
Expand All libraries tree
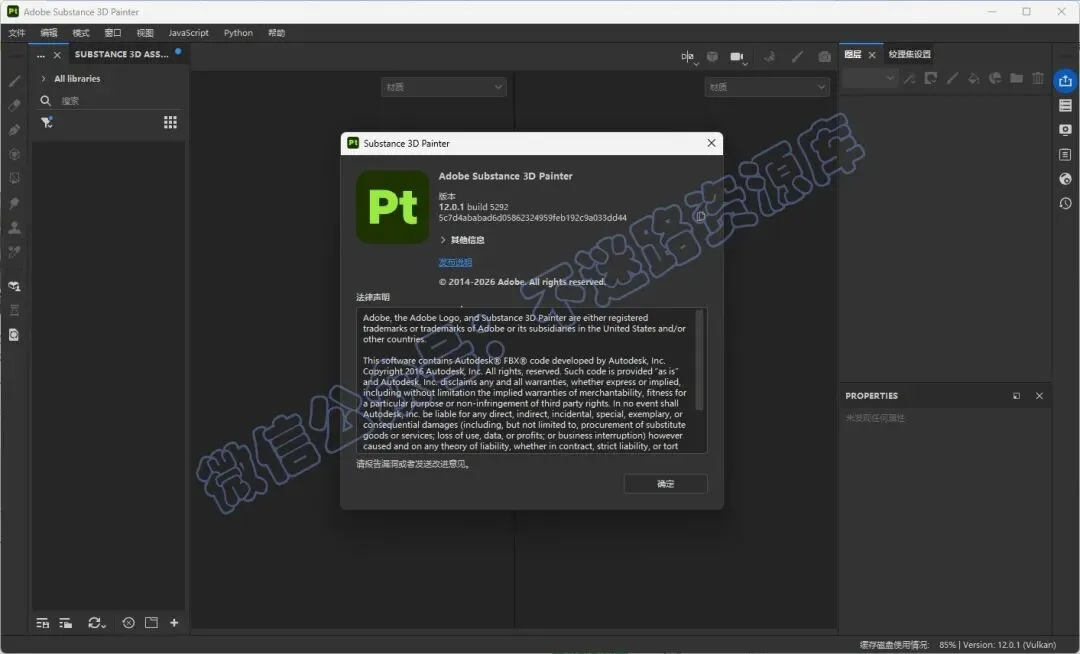click(43, 78)
